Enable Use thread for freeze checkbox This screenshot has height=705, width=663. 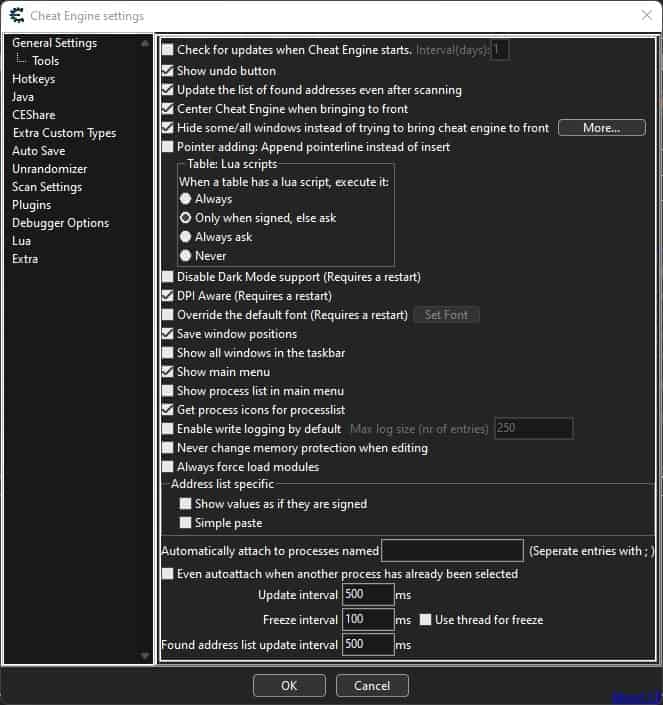click(x=425, y=620)
